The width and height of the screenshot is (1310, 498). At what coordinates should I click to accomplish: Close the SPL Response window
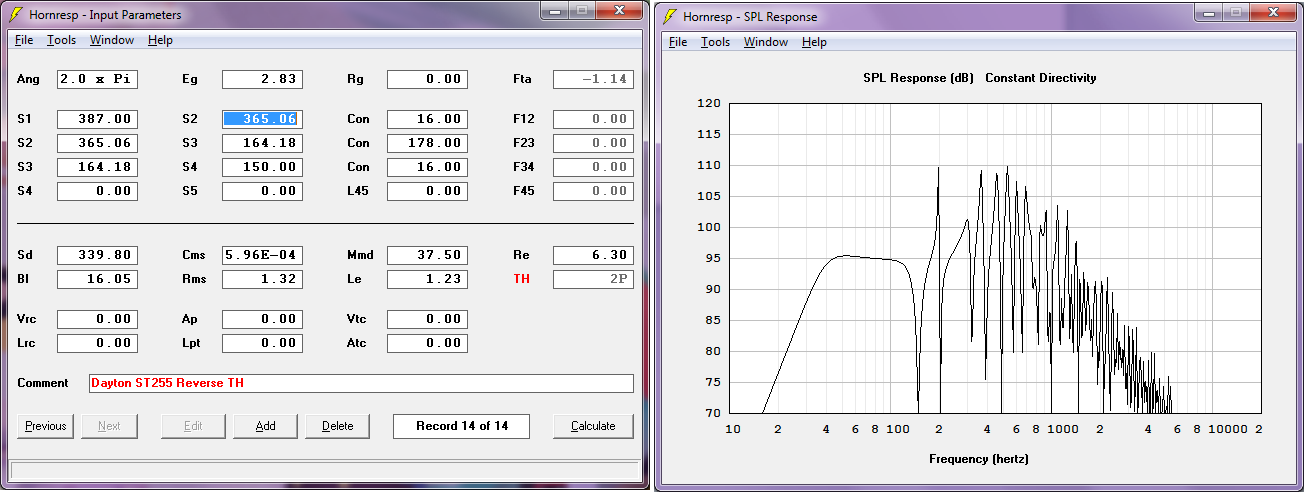point(1274,11)
